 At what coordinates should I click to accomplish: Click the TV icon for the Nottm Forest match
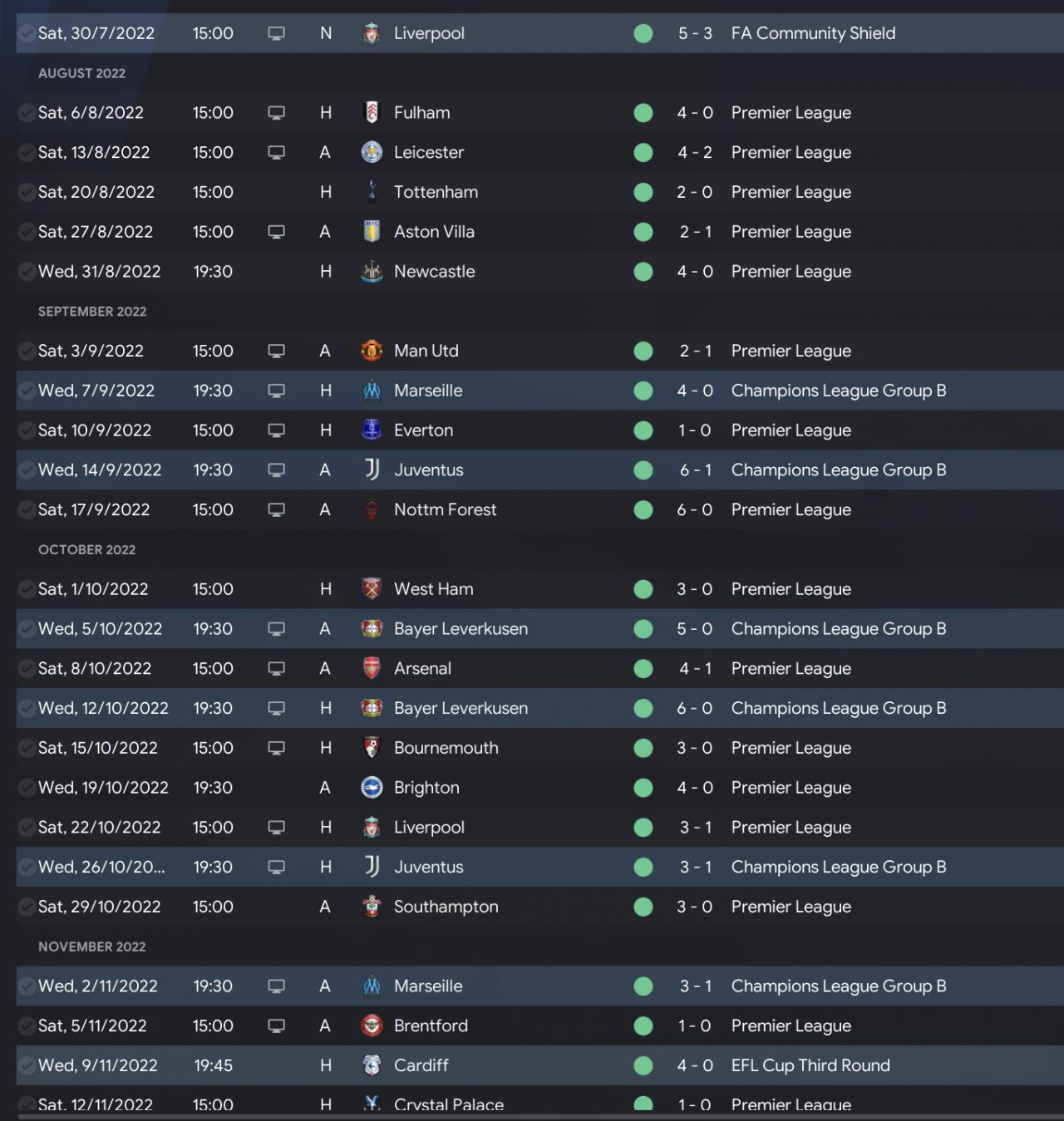click(x=277, y=510)
